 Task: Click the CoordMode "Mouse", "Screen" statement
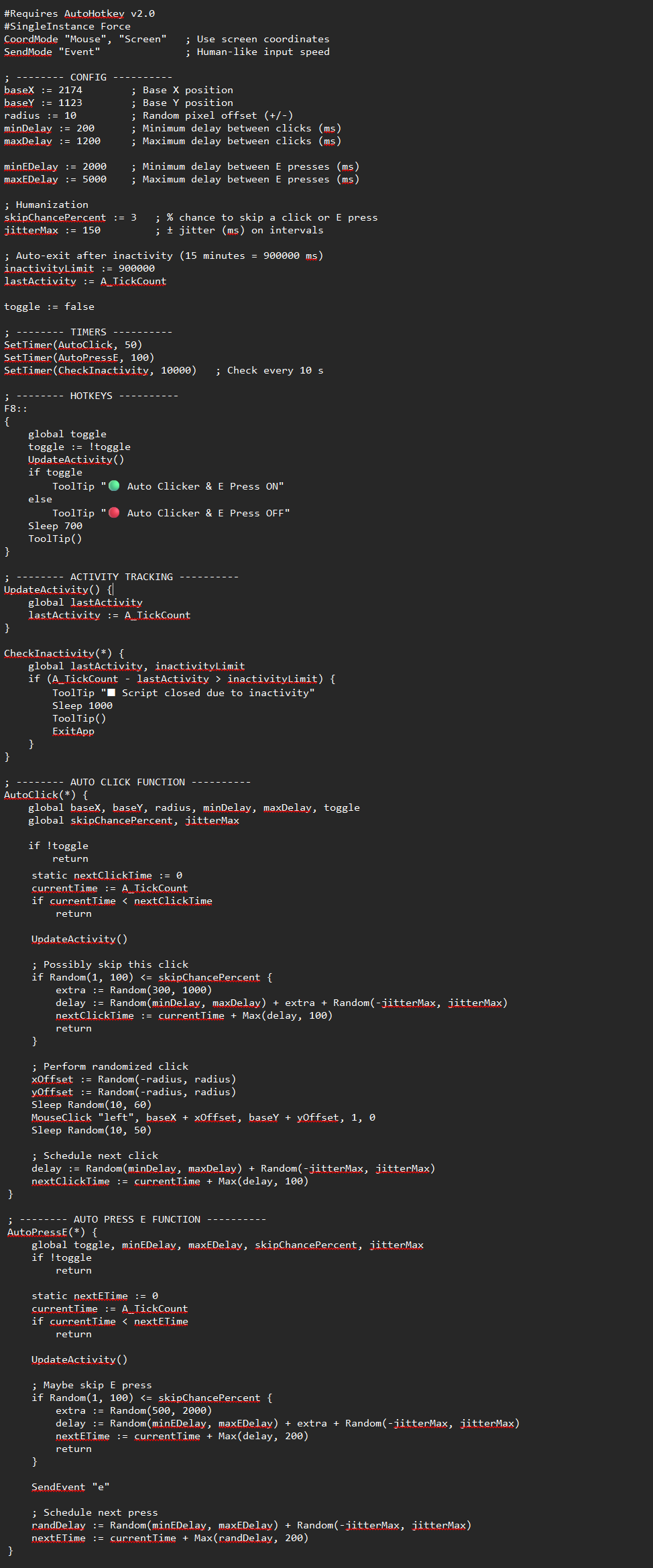point(85,39)
